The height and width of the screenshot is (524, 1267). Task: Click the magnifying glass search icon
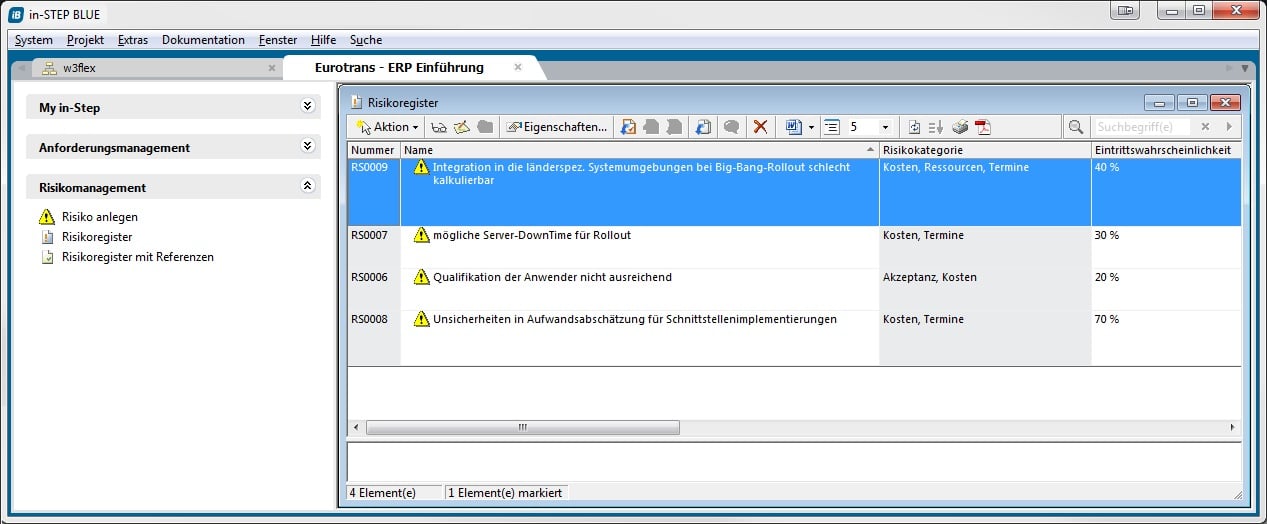1075,127
